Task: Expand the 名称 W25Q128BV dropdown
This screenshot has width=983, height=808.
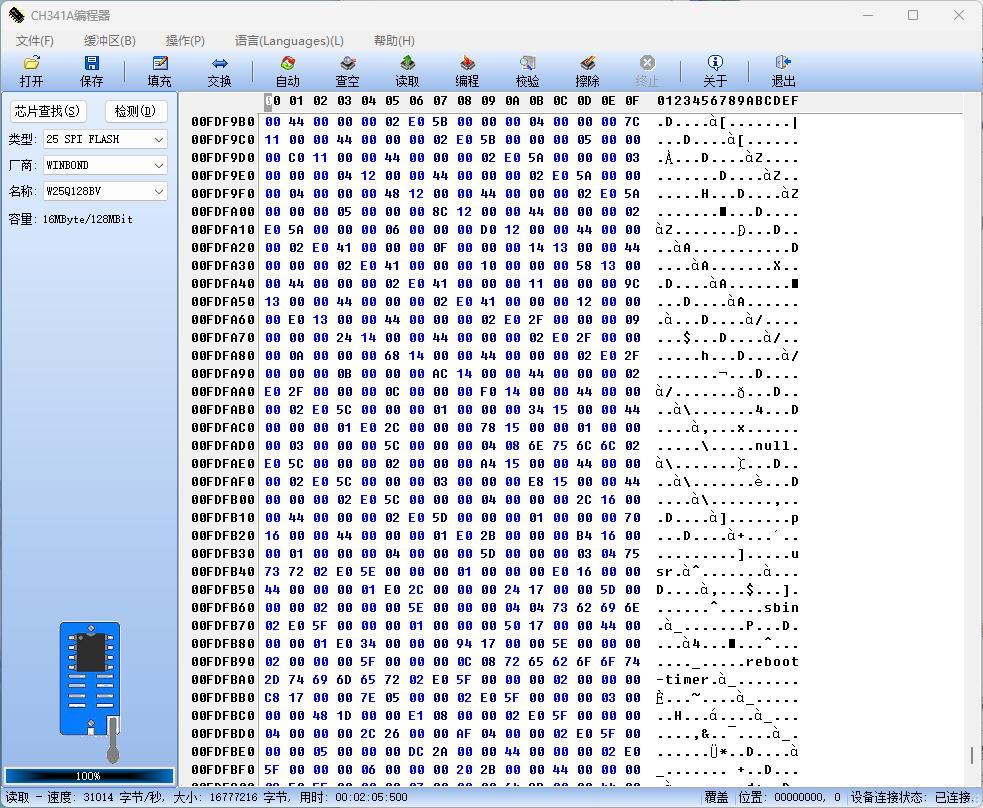Action: [105, 191]
